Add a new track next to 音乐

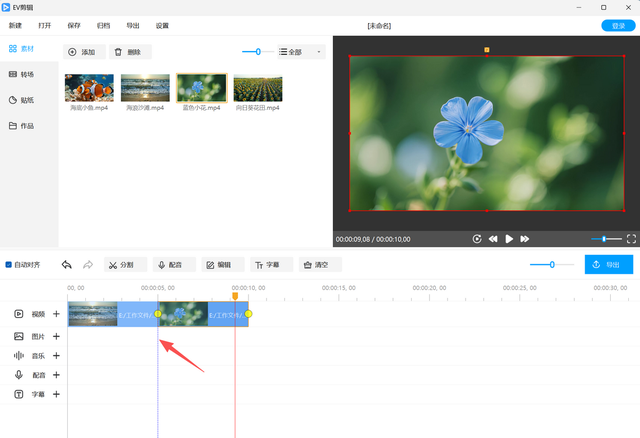[x=56, y=356]
